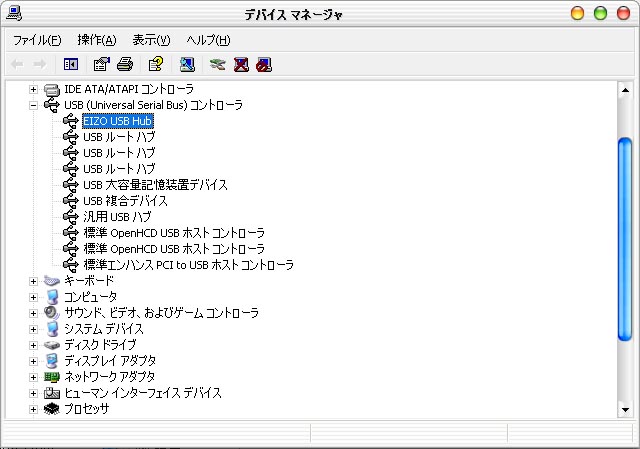Click the printer icon in the toolbar
The image size is (640, 449).
click(125, 64)
